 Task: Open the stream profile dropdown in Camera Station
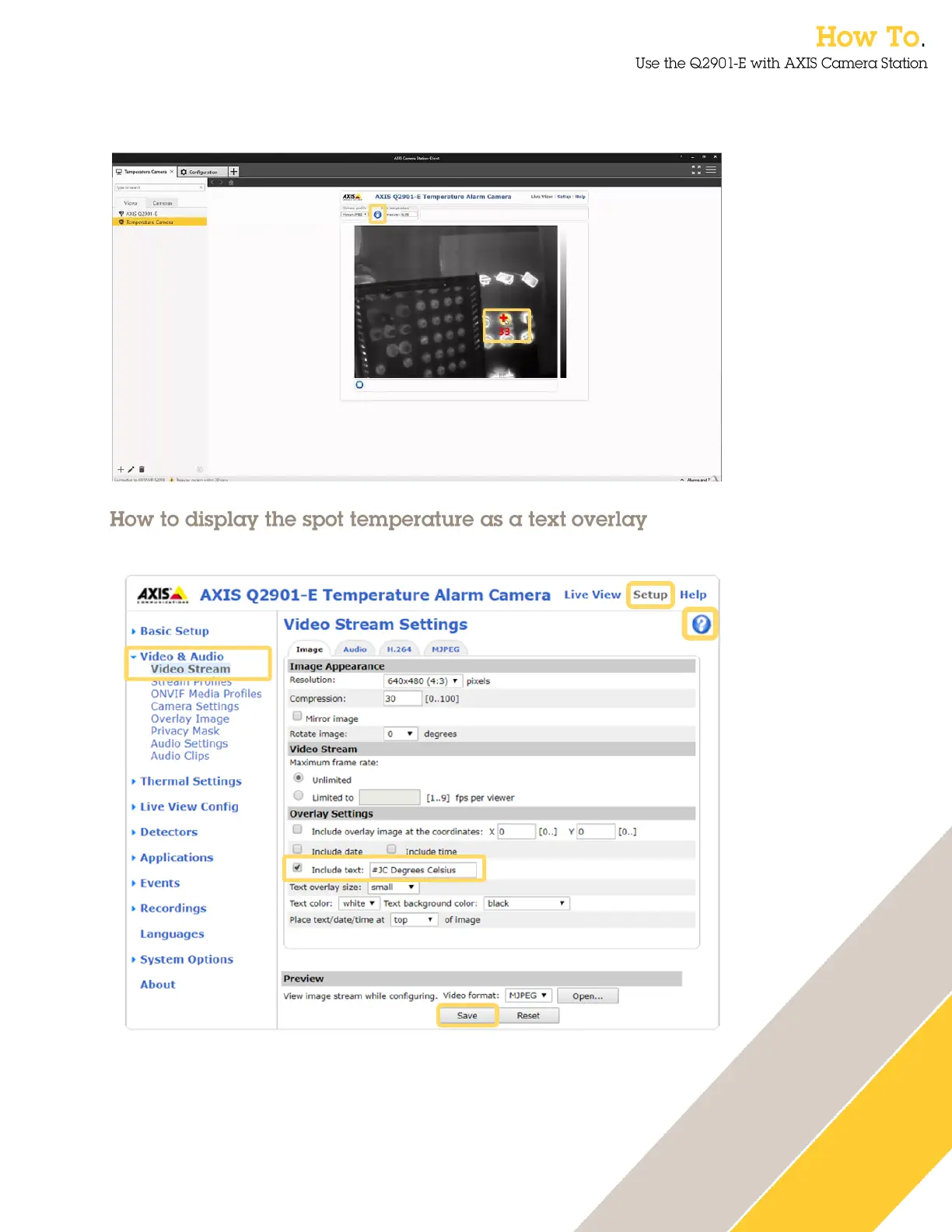click(x=355, y=214)
